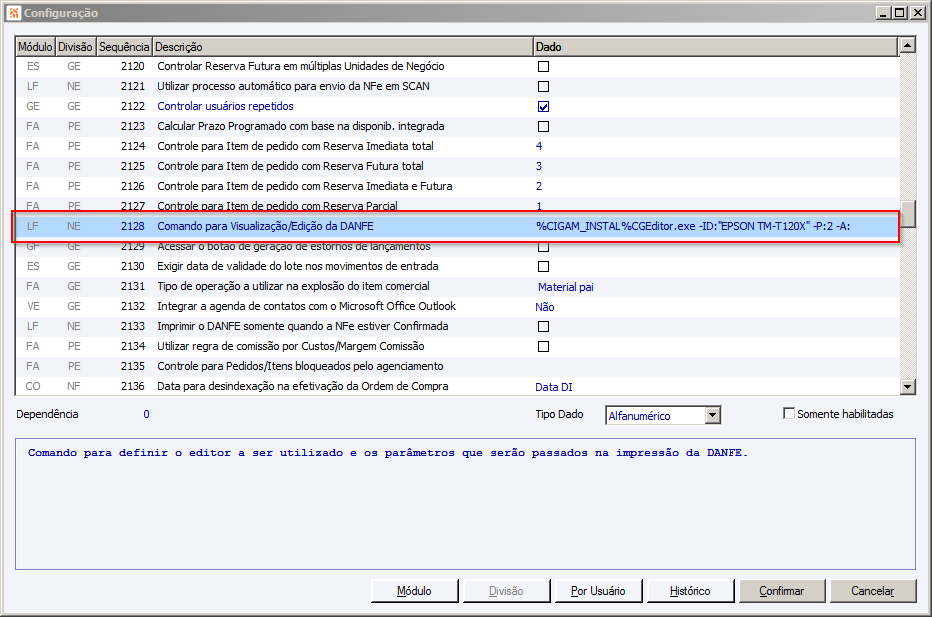Select row 2121 Utilizar processo automático description
The height and width of the screenshot is (617, 932).
tap(293, 87)
